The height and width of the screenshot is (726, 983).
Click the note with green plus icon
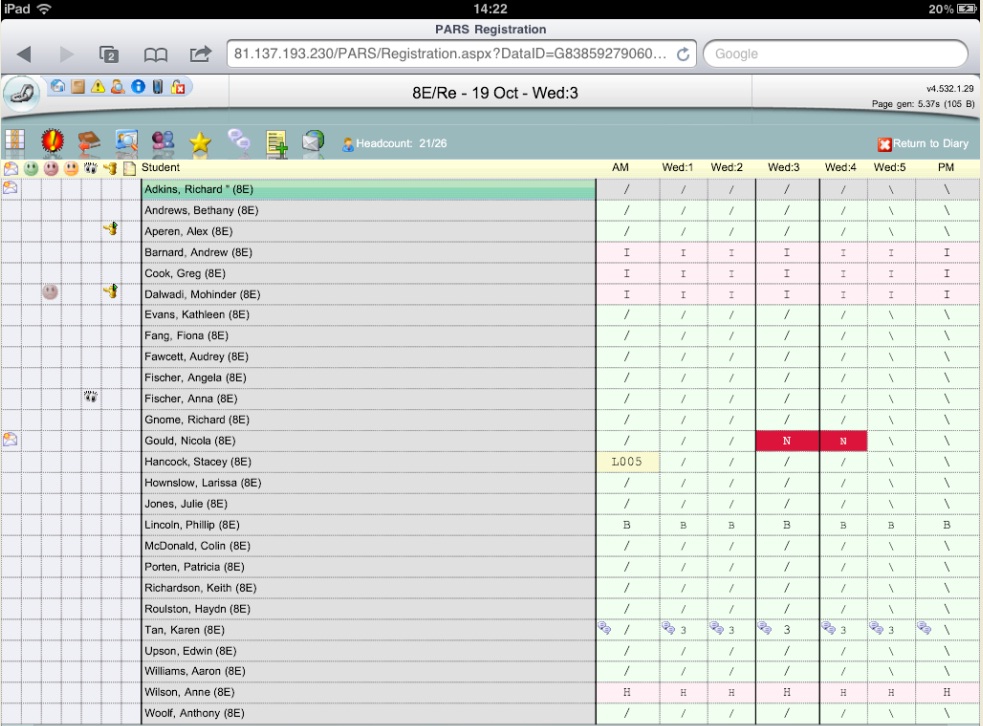pyautogui.click(x=276, y=142)
